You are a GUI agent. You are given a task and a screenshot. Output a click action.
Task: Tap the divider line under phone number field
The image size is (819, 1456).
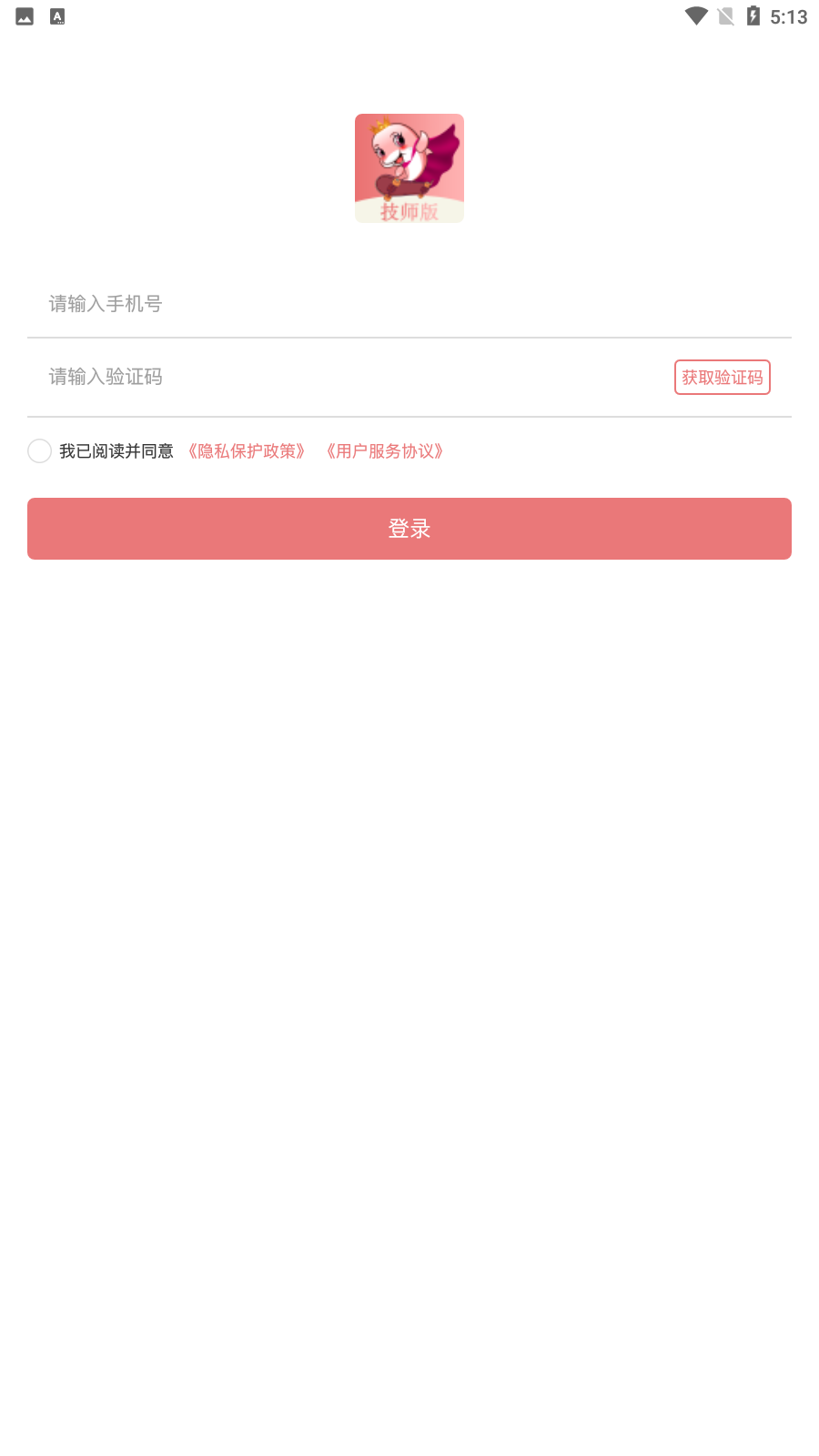[409, 338]
